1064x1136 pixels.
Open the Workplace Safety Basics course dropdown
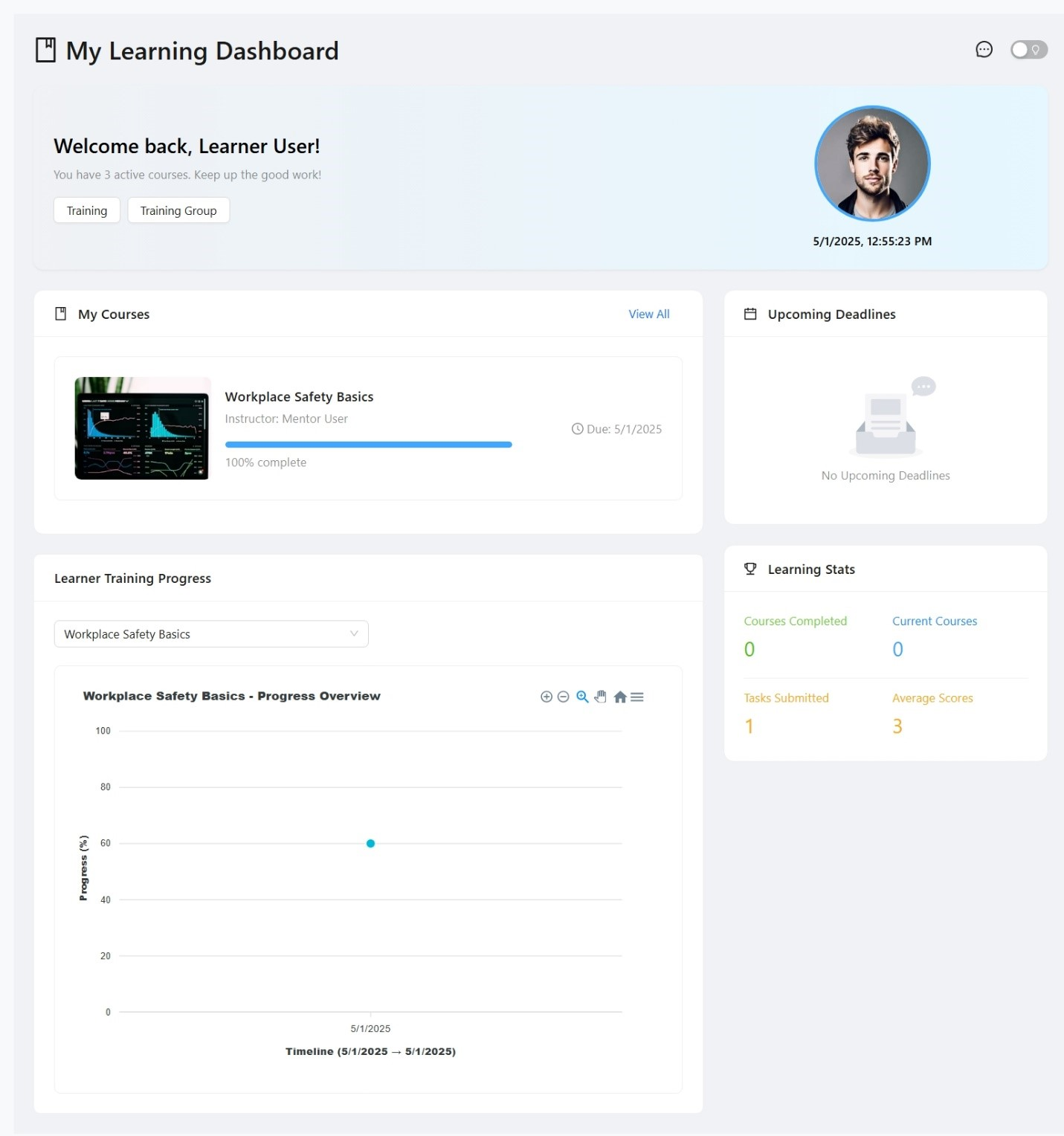211,634
